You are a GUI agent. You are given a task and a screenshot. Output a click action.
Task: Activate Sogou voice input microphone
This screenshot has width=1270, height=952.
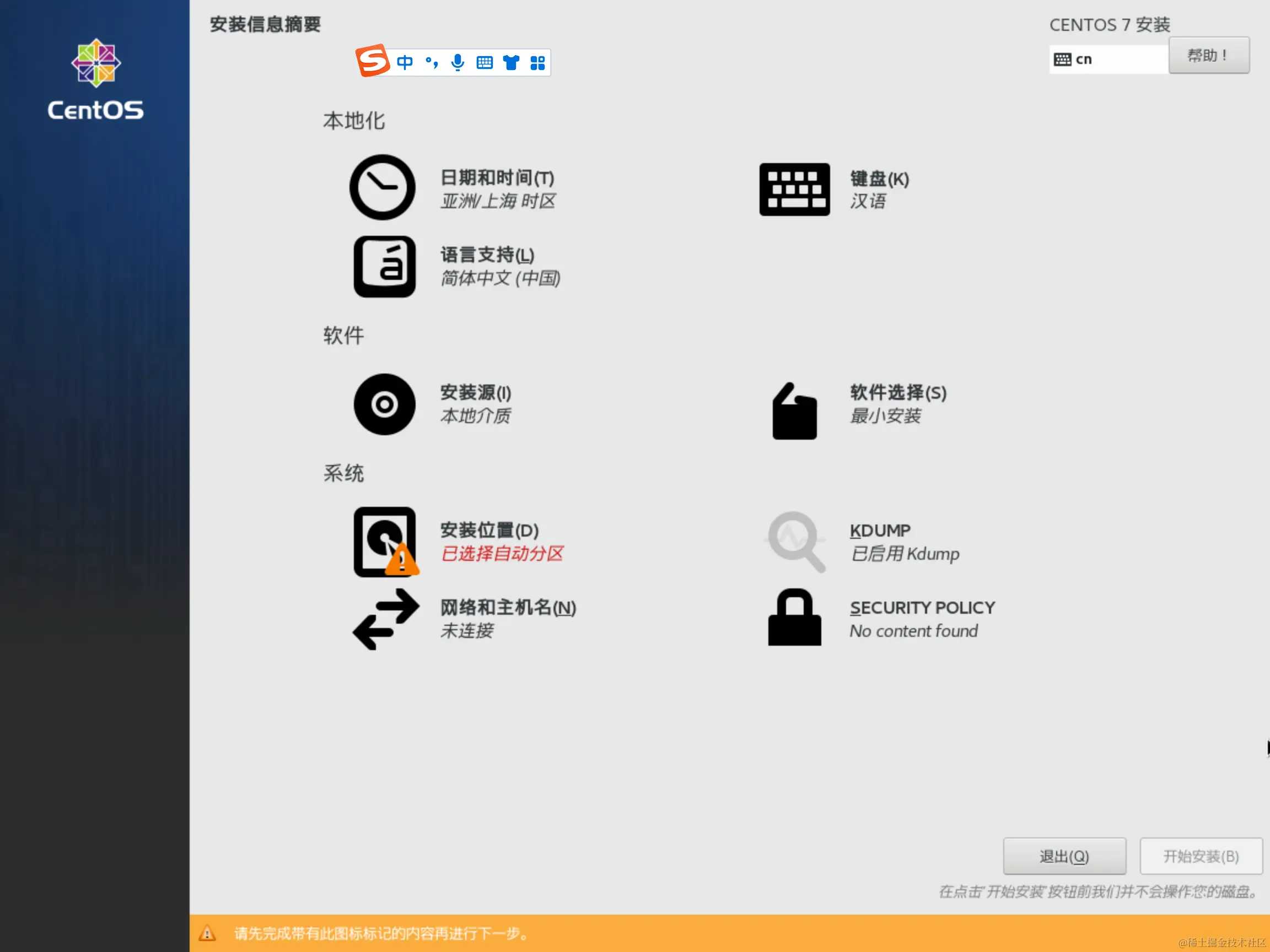coord(458,62)
